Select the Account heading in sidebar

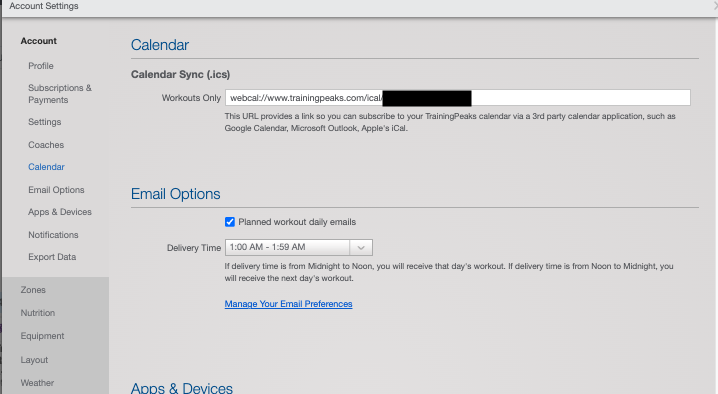(38, 41)
